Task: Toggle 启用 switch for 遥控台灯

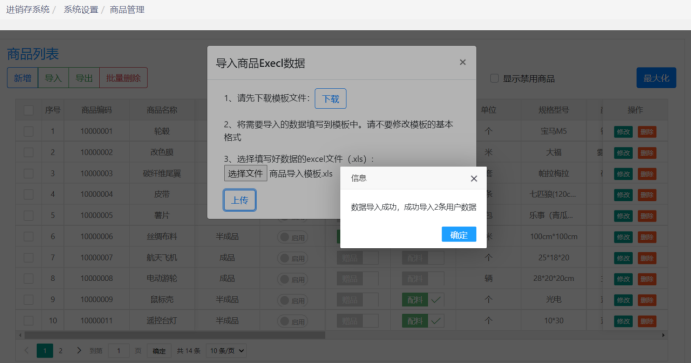Action: (293, 322)
